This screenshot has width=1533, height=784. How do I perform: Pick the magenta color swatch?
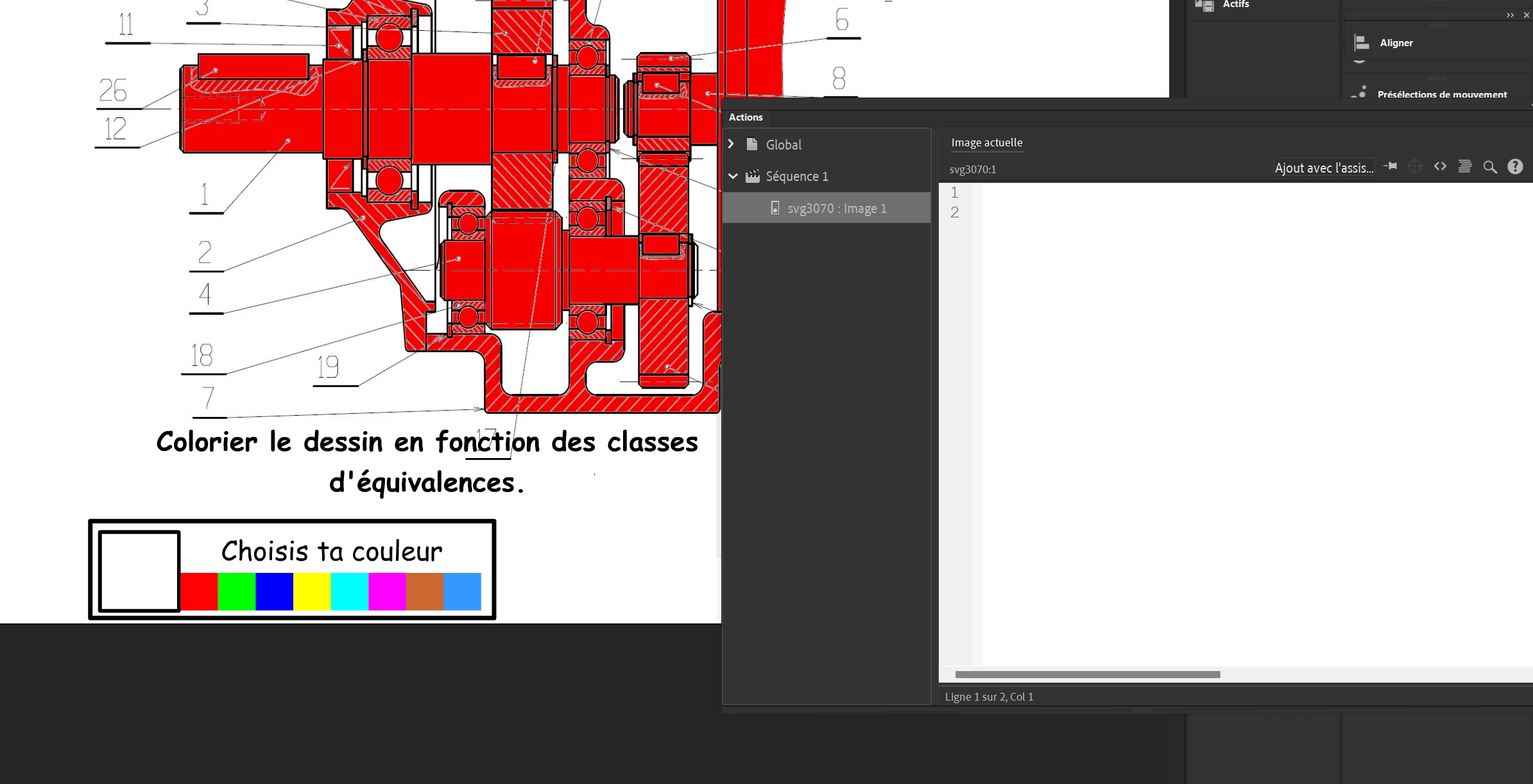click(x=387, y=592)
